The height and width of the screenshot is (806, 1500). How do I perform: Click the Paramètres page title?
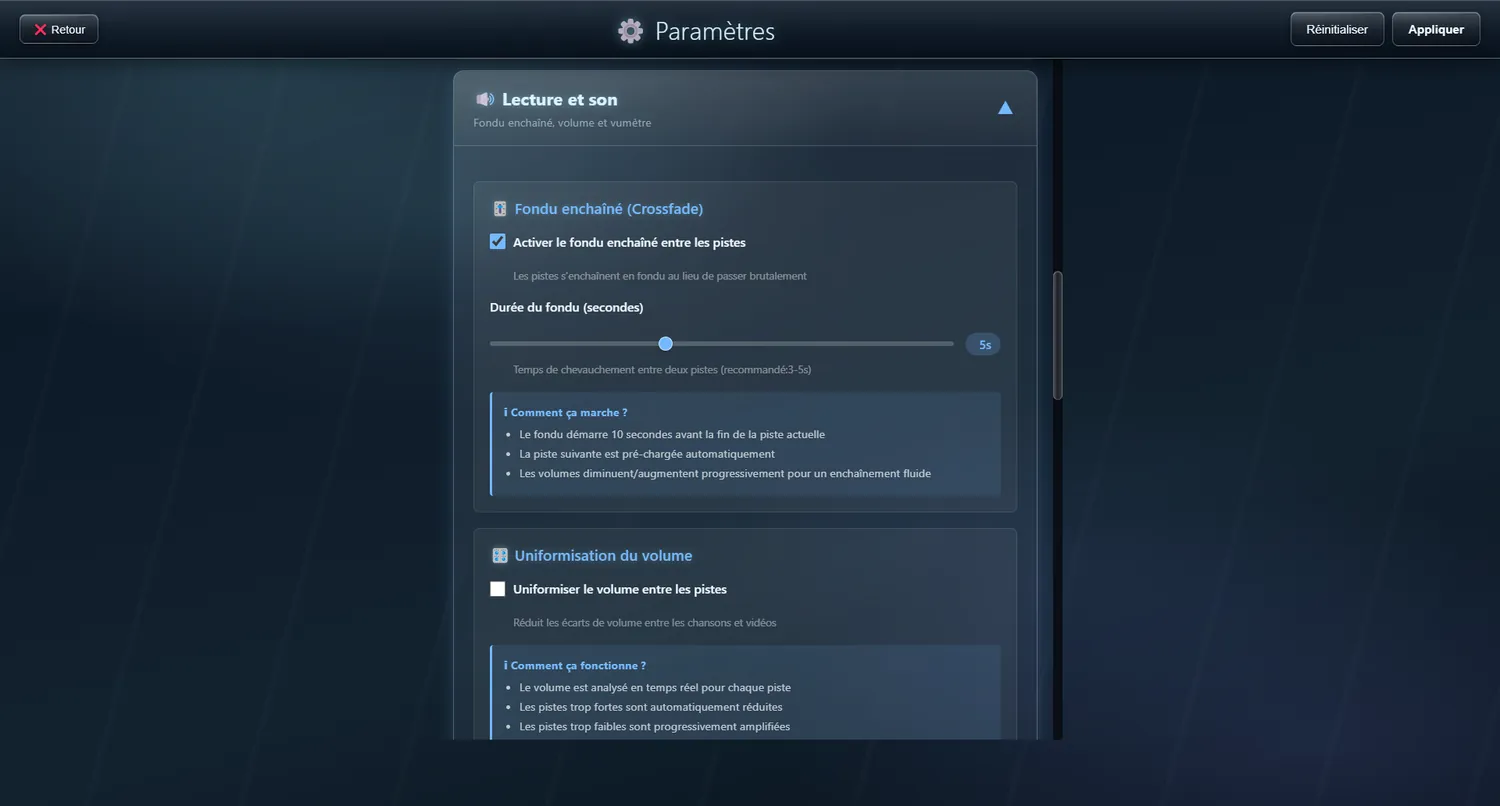[715, 31]
